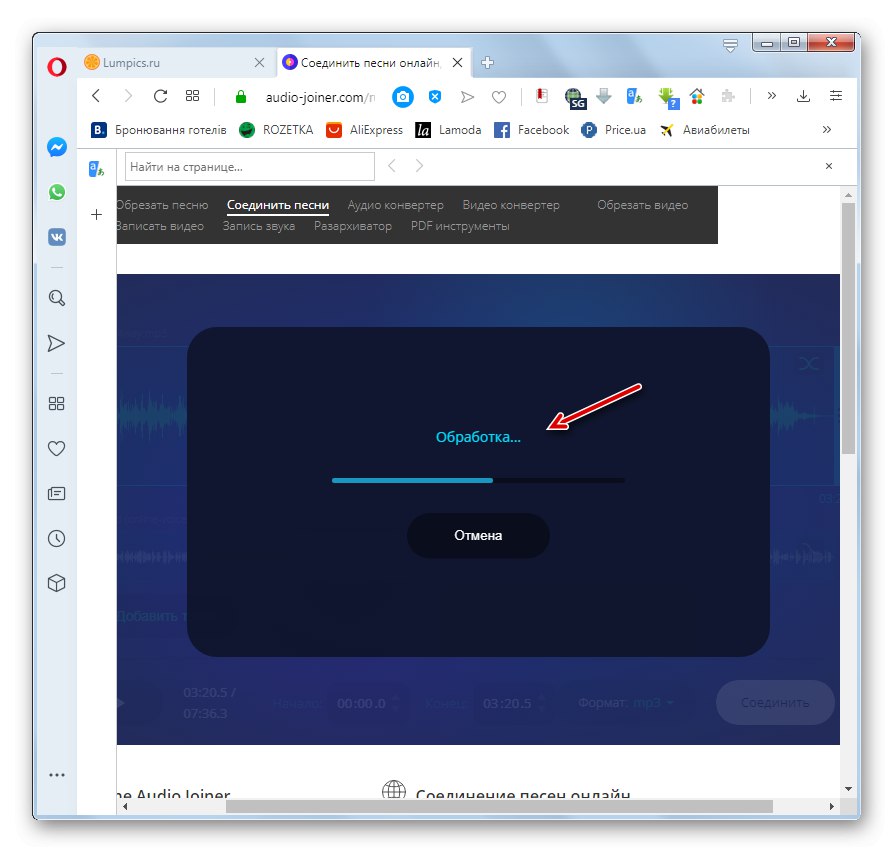Viewport: 894px width, 853px height.
Task: Open the Lamoda bookmark
Action: tap(448, 130)
